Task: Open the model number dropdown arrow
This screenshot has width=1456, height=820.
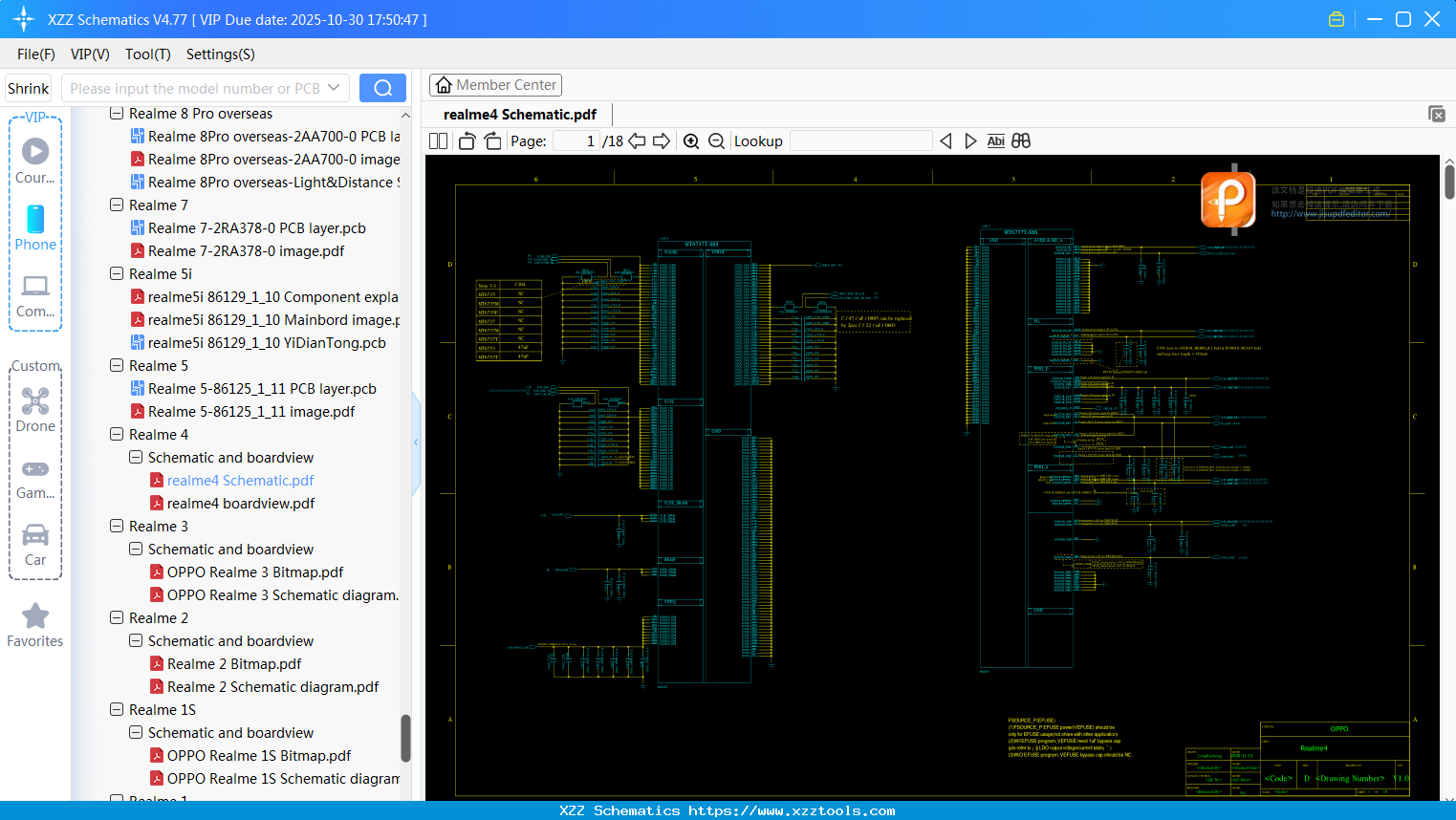Action: [334, 88]
